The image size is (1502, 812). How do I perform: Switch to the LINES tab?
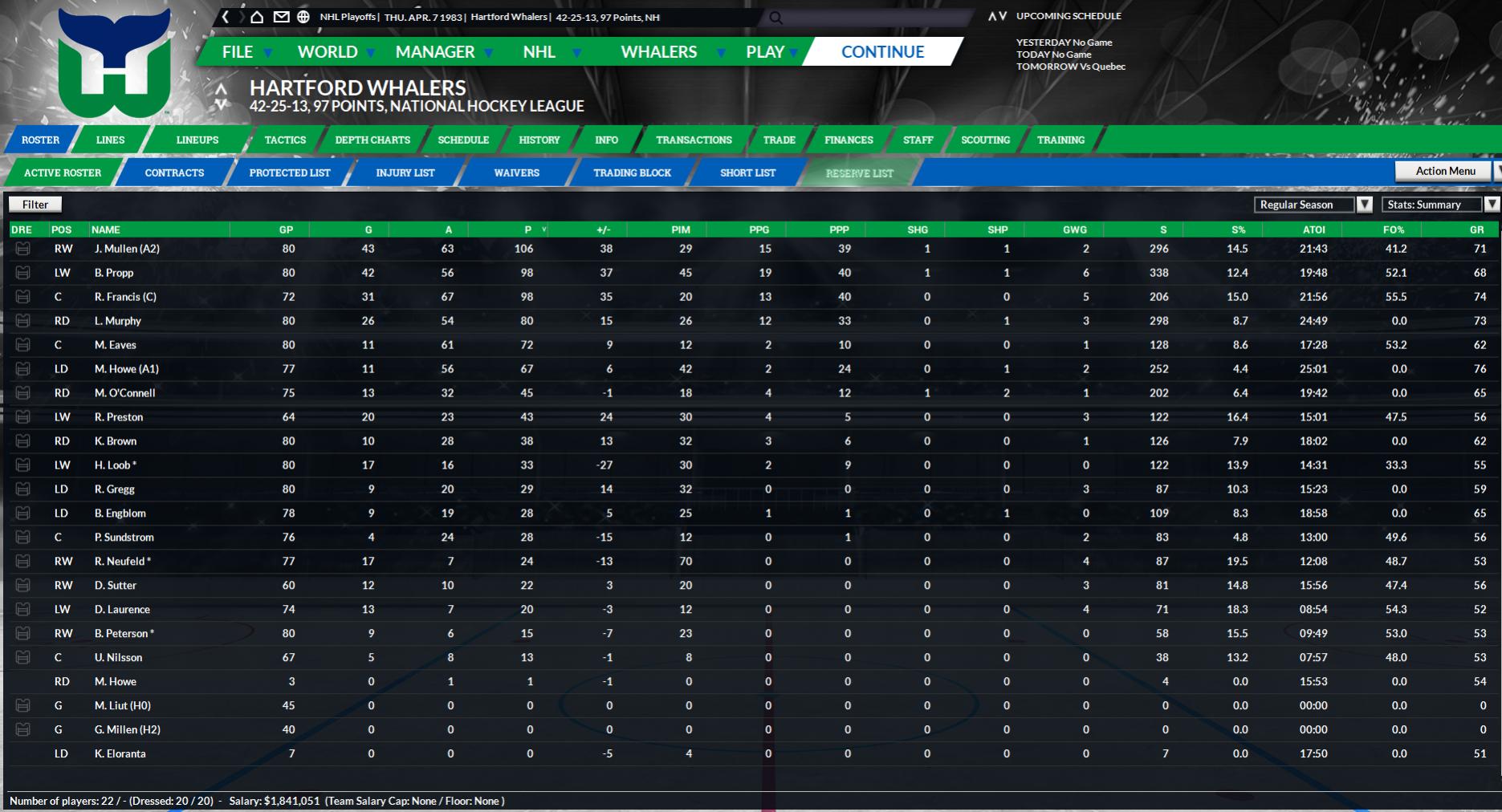pyautogui.click(x=110, y=140)
